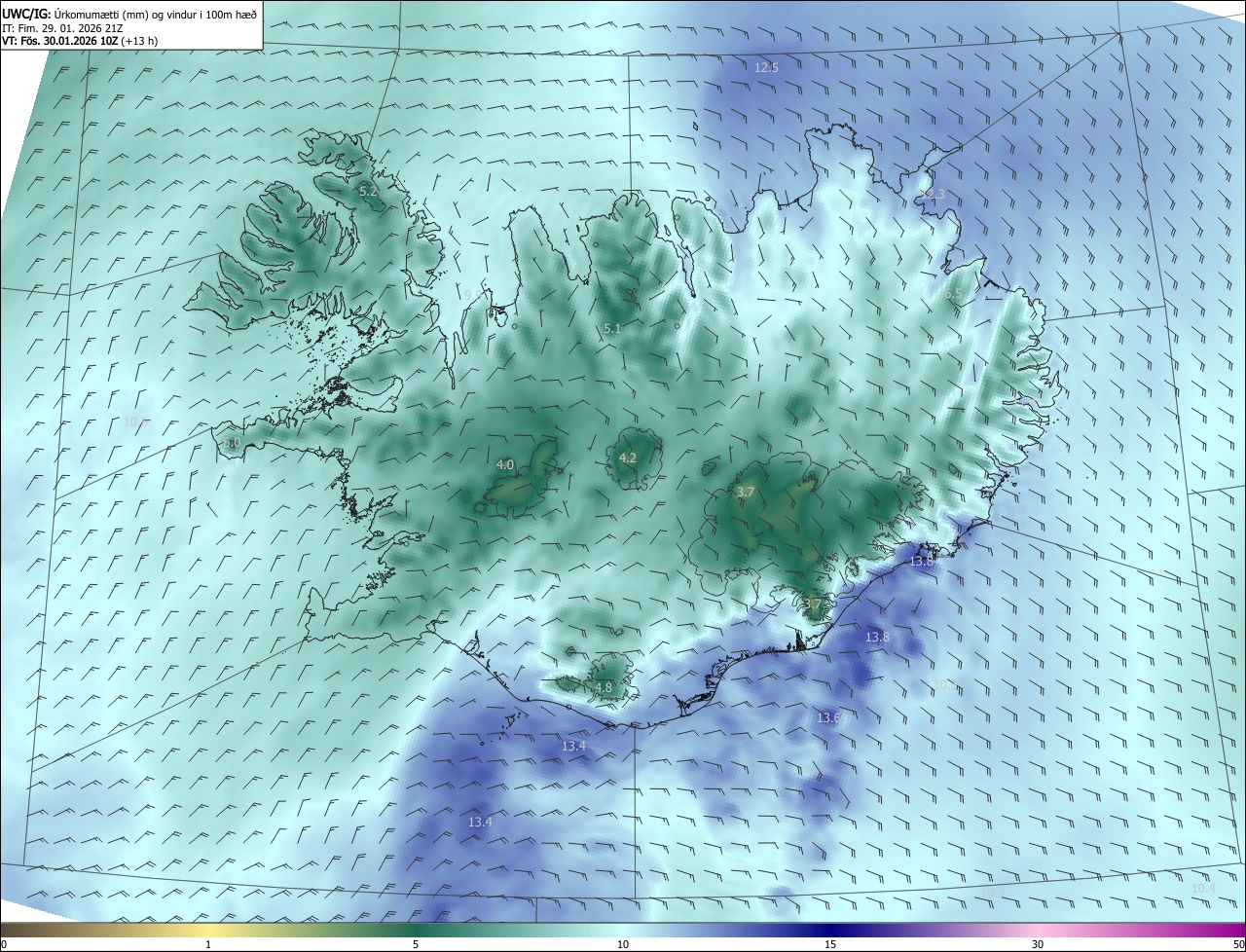
Task: Click the colorbar tick label '10'
Action: (623, 944)
